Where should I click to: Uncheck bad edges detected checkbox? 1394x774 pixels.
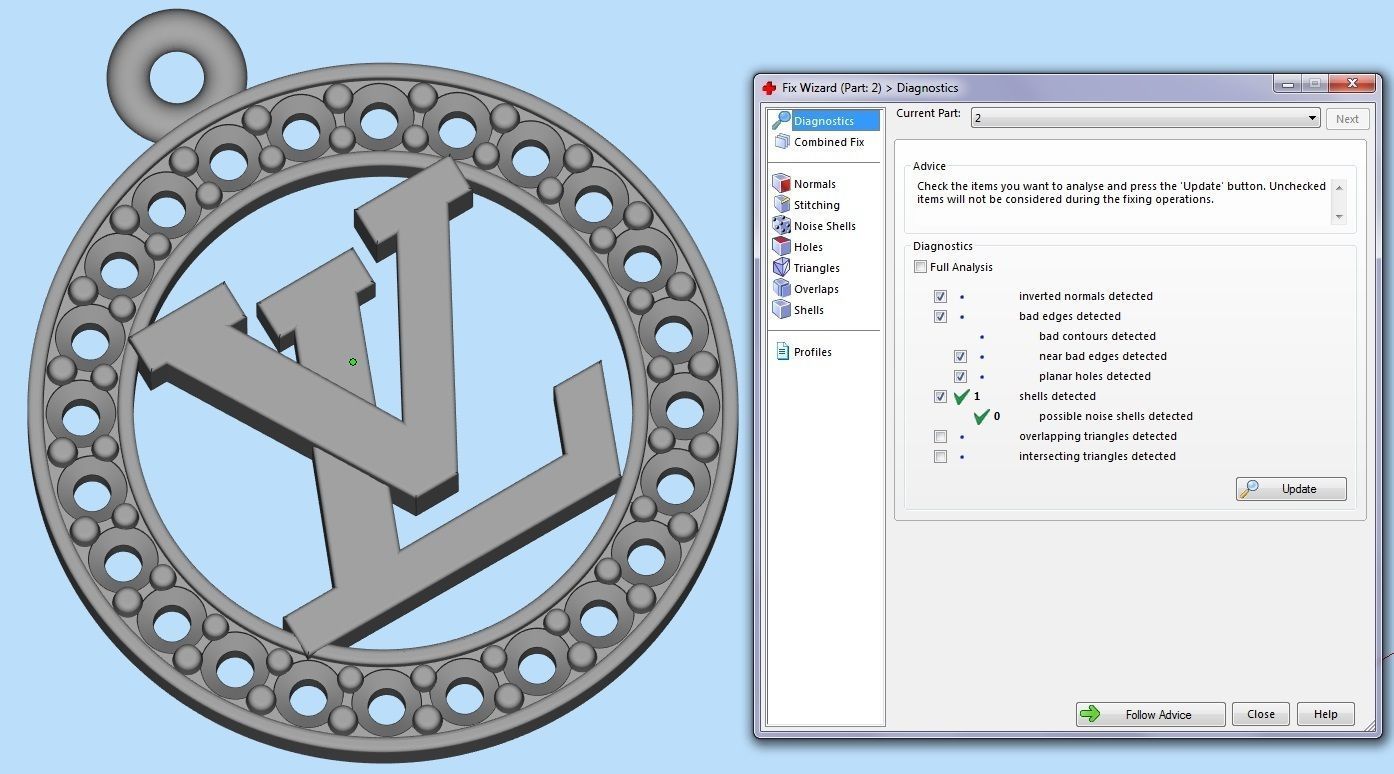coord(940,316)
